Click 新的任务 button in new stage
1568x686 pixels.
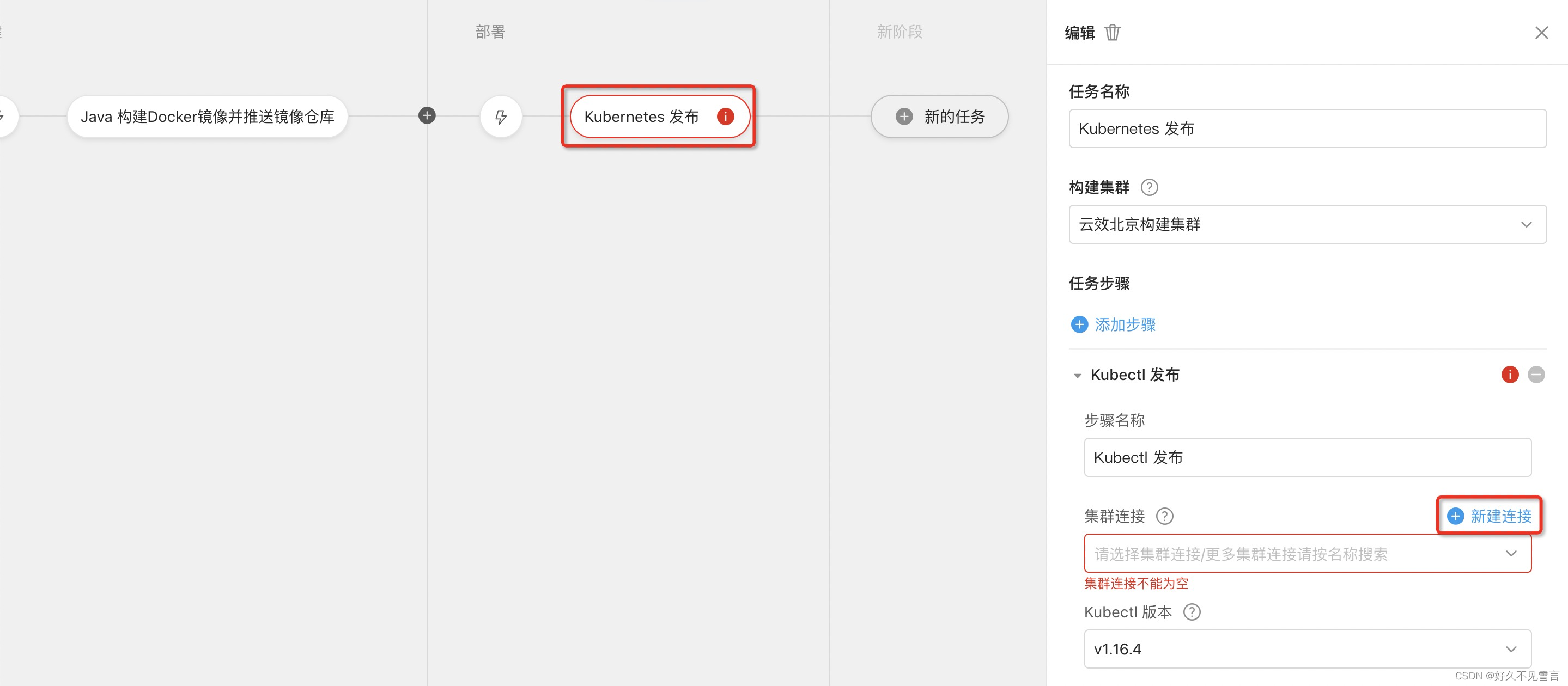tap(939, 116)
